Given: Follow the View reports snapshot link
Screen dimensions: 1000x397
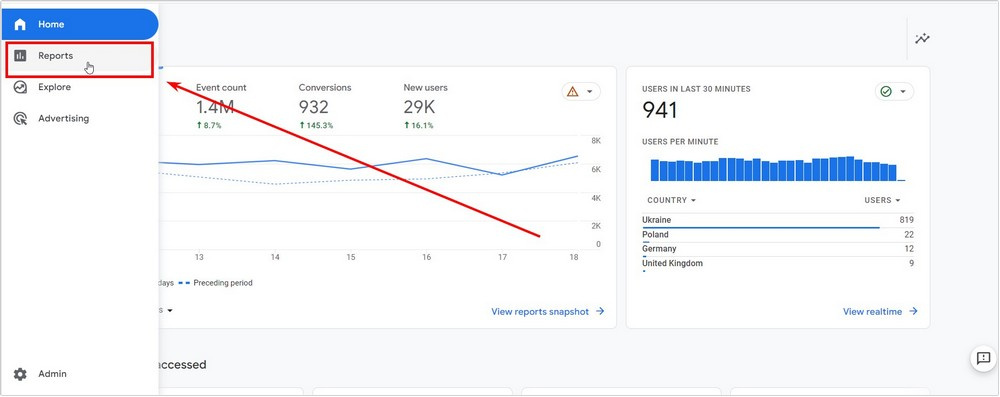Looking at the screenshot, I should [x=548, y=311].
